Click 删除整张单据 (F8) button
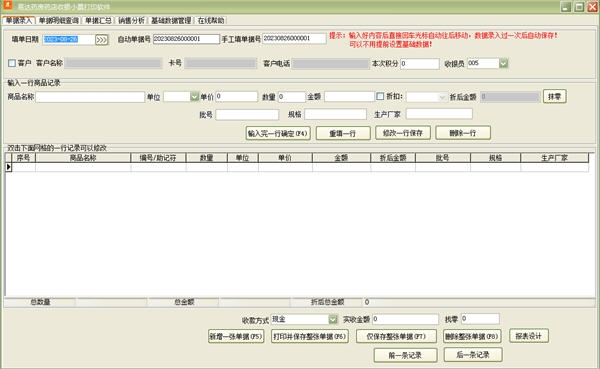Screen dimensions: 600x369 pyautogui.click(x=472, y=336)
